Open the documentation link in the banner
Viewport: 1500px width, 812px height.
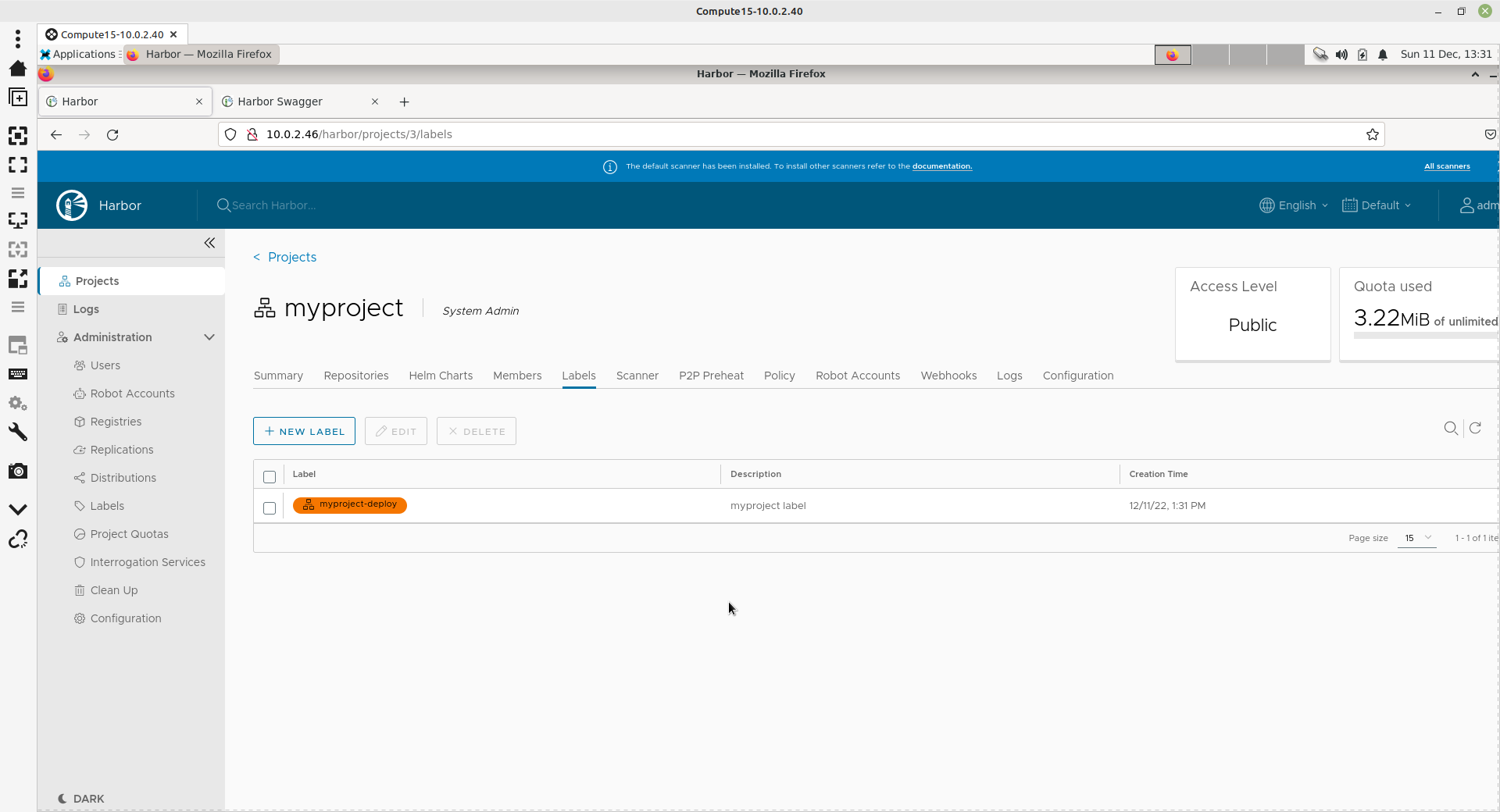(941, 166)
